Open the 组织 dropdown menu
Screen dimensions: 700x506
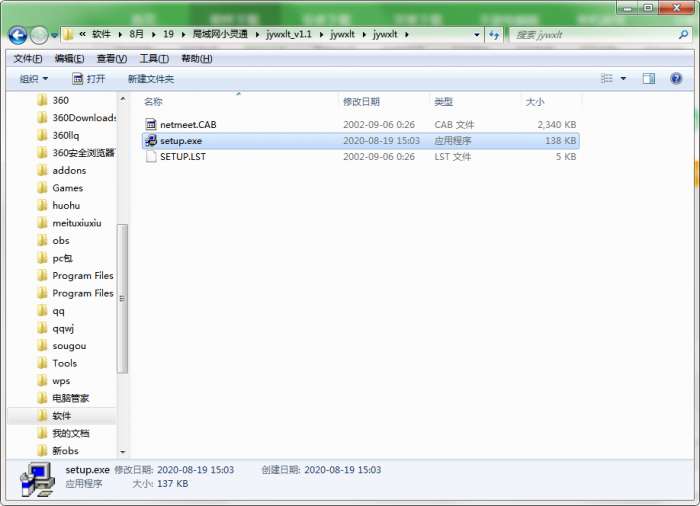pyautogui.click(x=34, y=79)
